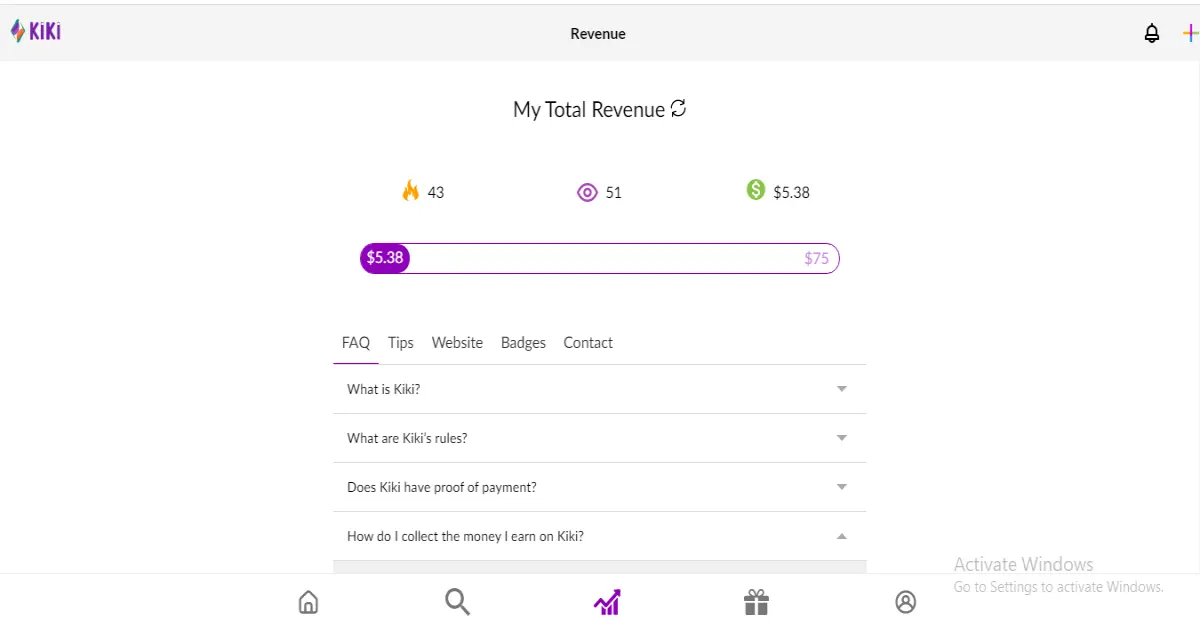Select the Contact tab
Viewport: 1200px width, 621px height.
tap(588, 343)
